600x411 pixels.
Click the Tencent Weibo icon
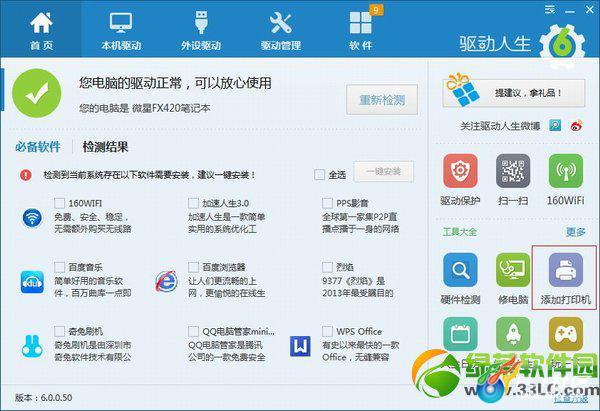tap(555, 126)
